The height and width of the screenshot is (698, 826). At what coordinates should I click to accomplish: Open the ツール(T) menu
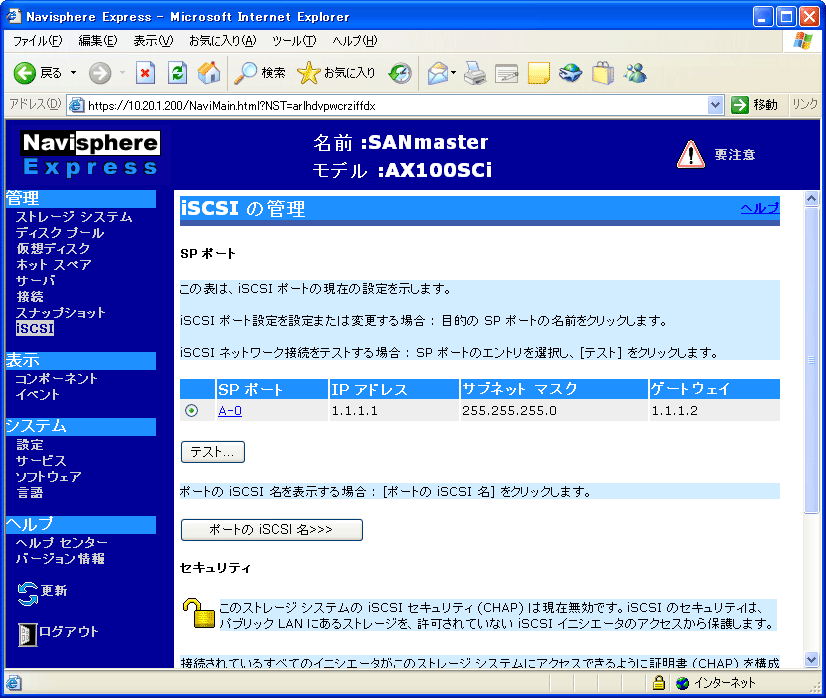coord(293,41)
